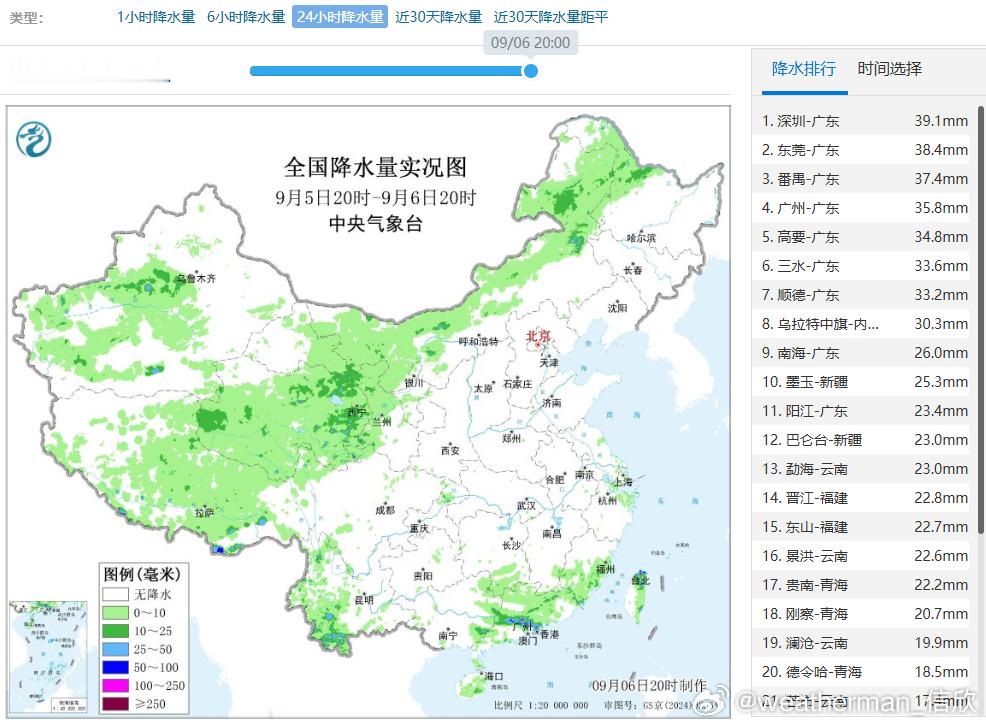Click the active 24小时降水量 tab
This screenshot has height=726, width=986.
tap(340, 17)
